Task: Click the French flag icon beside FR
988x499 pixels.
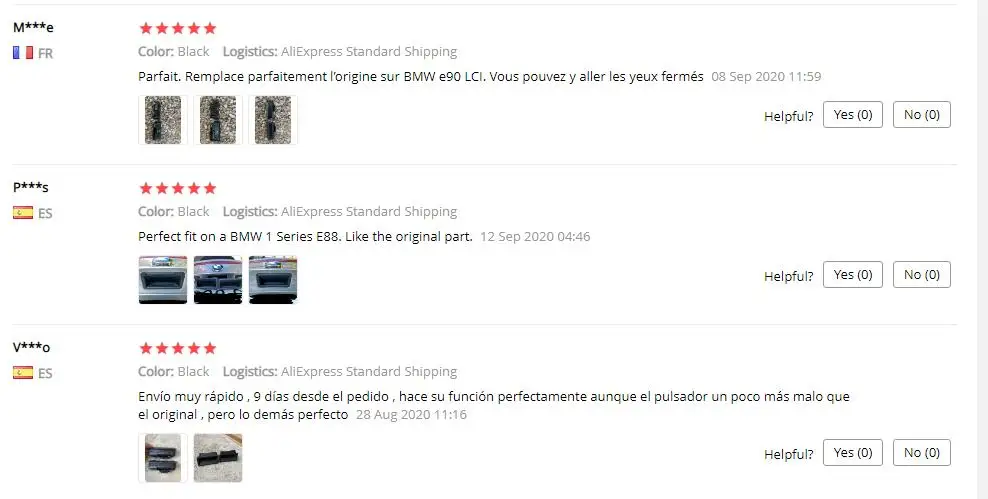Action: point(23,53)
